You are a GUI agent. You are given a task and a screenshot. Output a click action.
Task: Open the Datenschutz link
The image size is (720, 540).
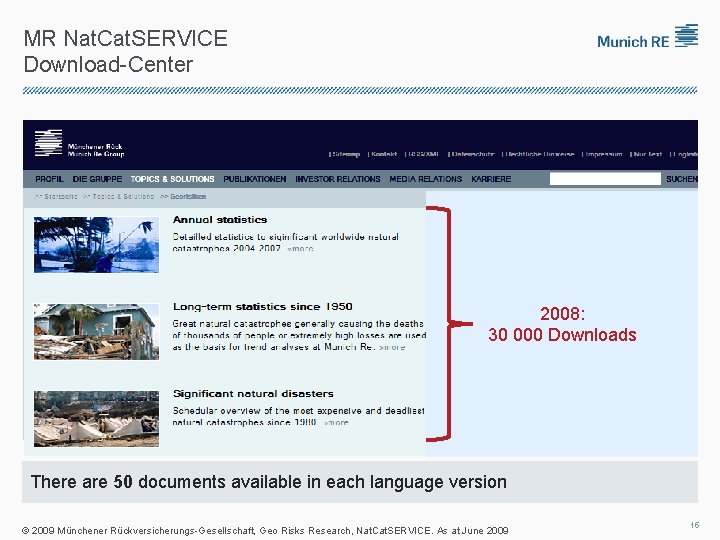(x=472, y=154)
